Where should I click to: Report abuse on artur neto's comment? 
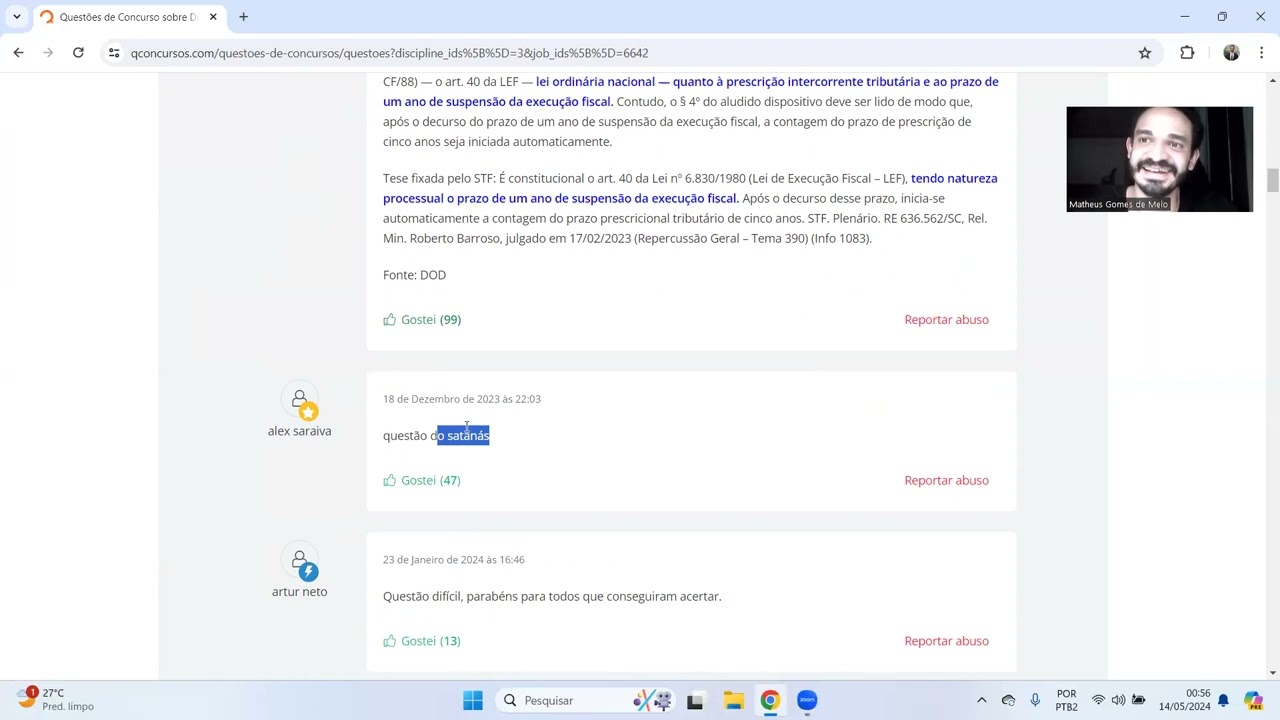click(x=946, y=641)
